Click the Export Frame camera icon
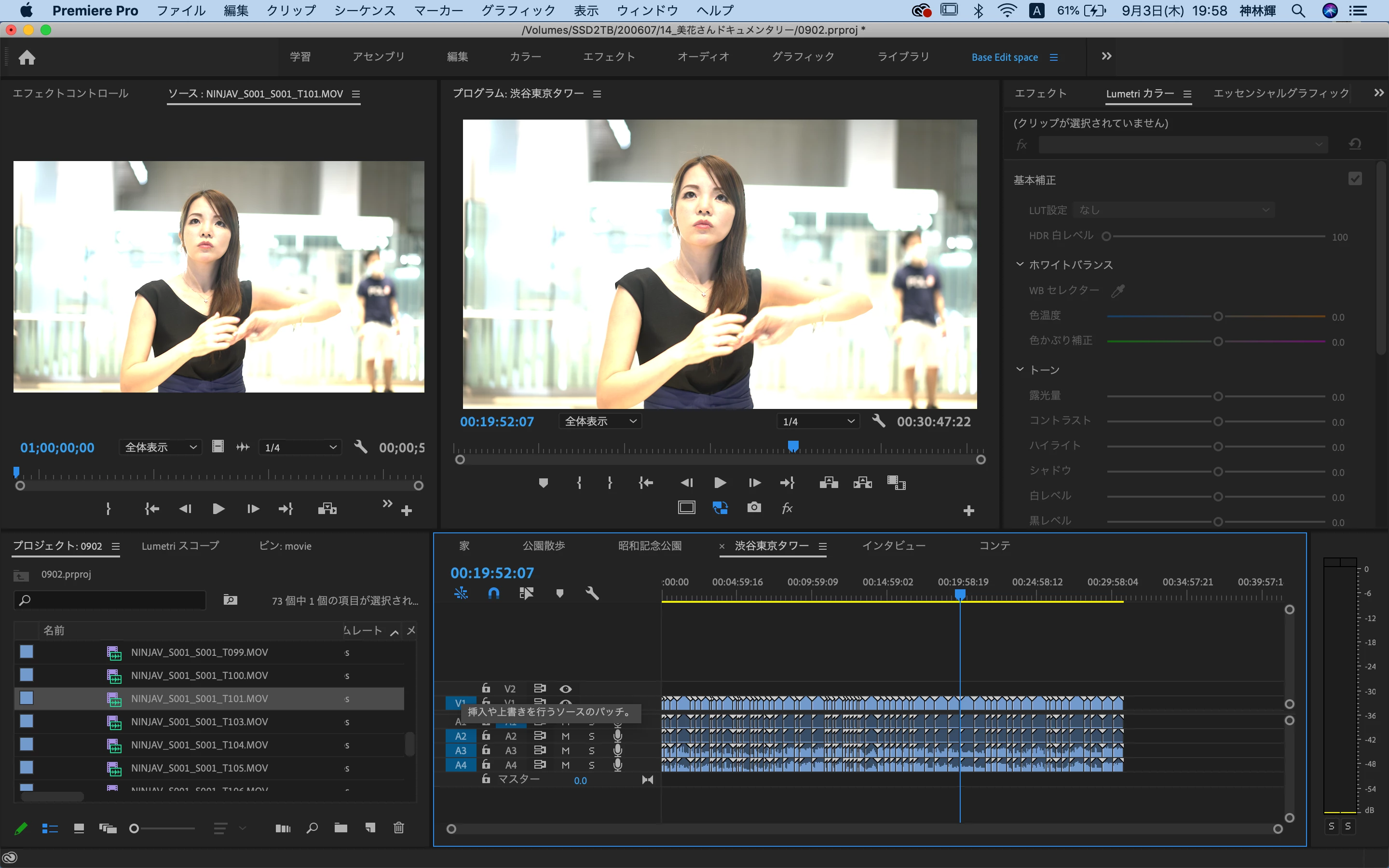This screenshot has height=868, width=1389. [x=754, y=507]
